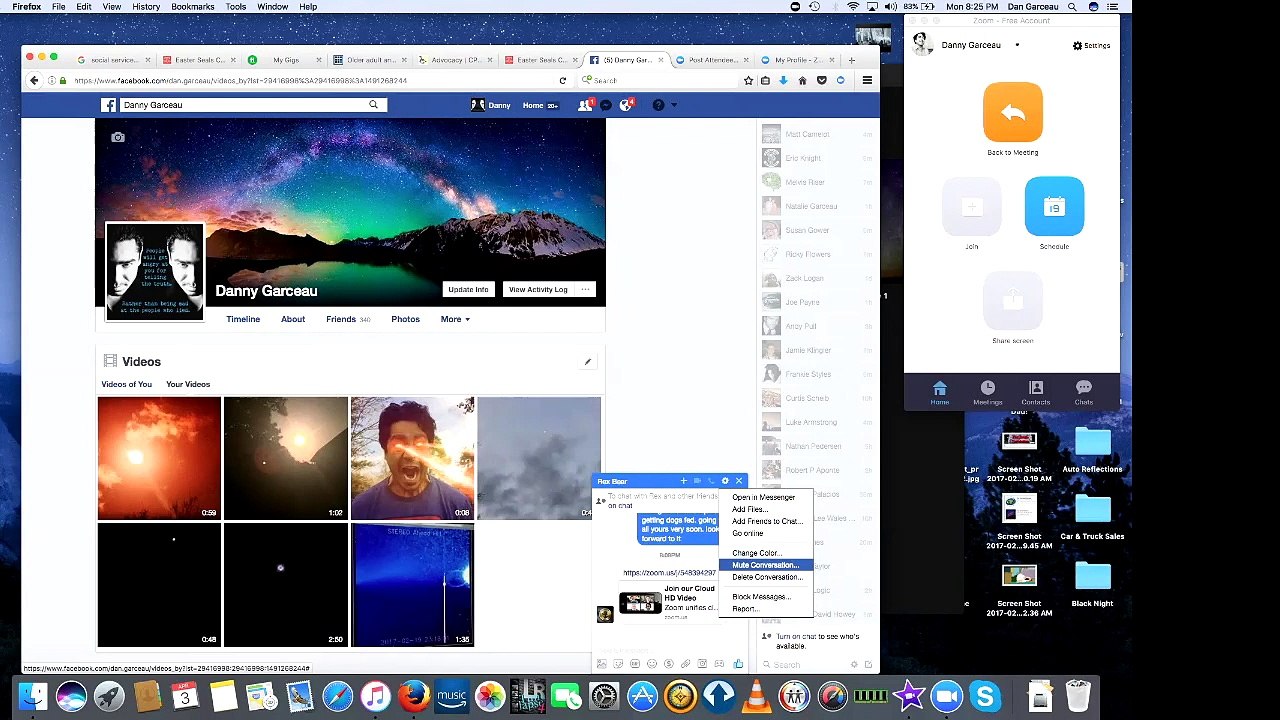Open VLC from the Dock
This screenshot has height=720, width=1280.
coord(756,696)
